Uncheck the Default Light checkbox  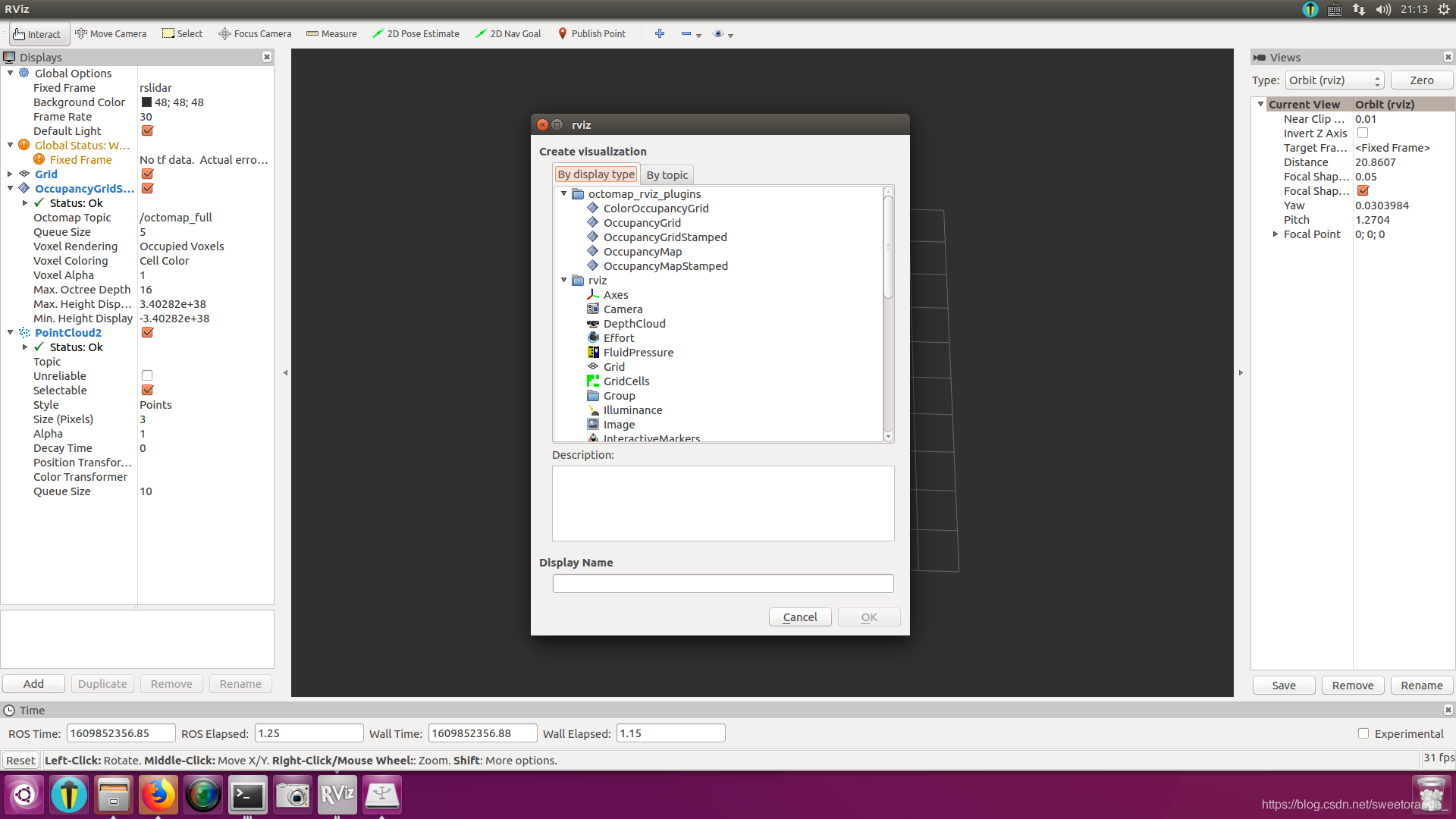pyautogui.click(x=147, y=131)
